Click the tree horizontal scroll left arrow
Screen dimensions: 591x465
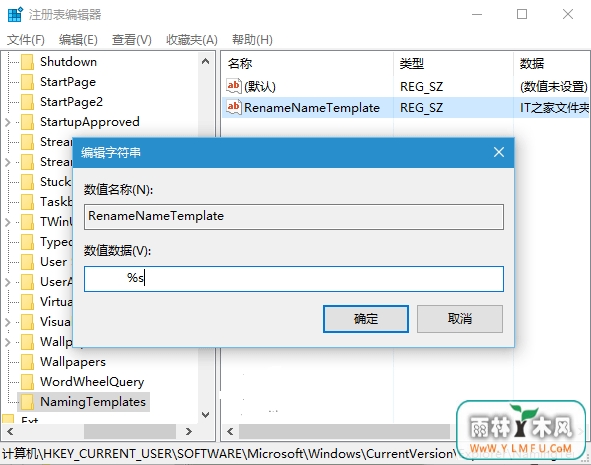(x=10, y=431)
